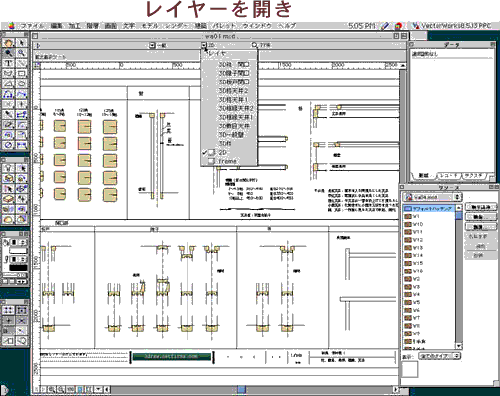
Task: Click the top button in Resources palette
Action: pos(480,207)
